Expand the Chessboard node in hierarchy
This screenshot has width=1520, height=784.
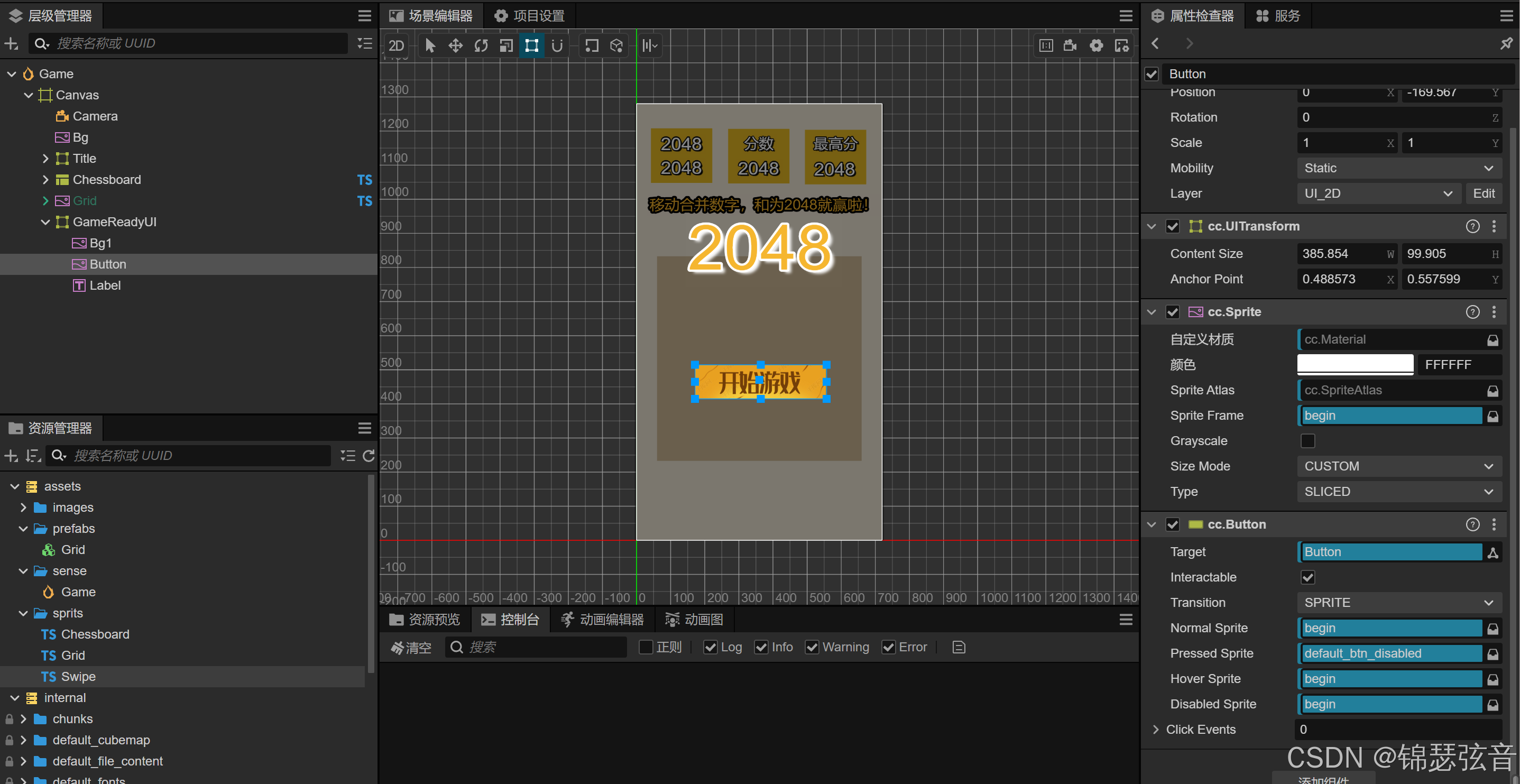[x=45, y=179]
